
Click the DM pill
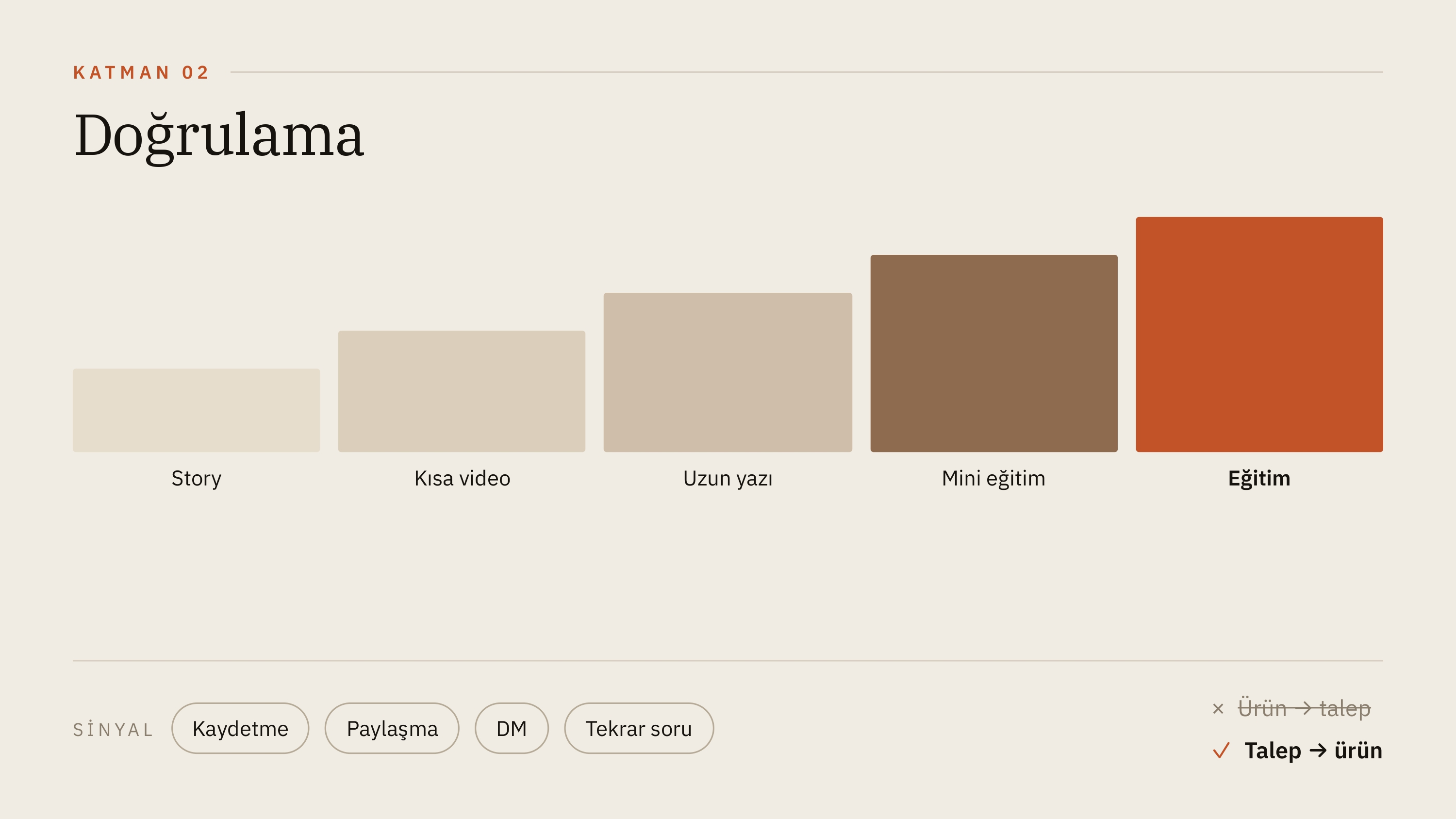pyautogui.click(x=512, y=728)
